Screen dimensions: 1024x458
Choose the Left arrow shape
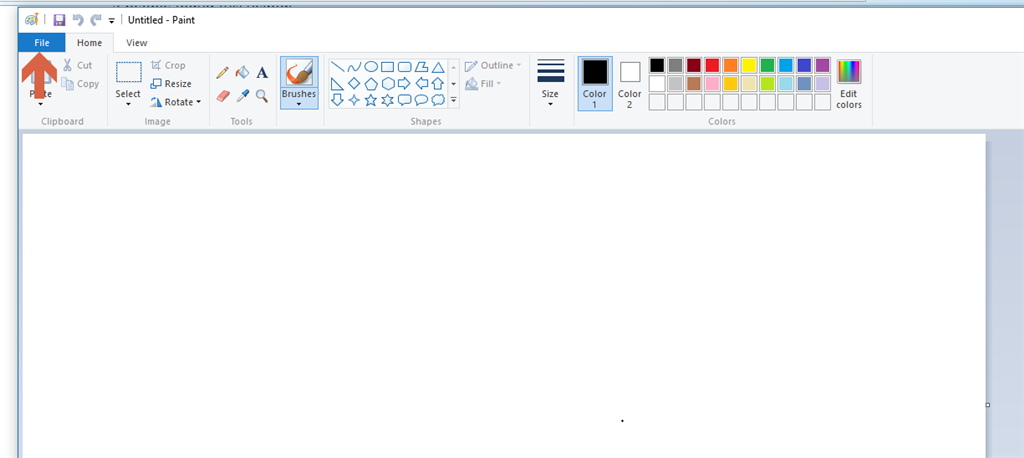click(x=422, y=84)
